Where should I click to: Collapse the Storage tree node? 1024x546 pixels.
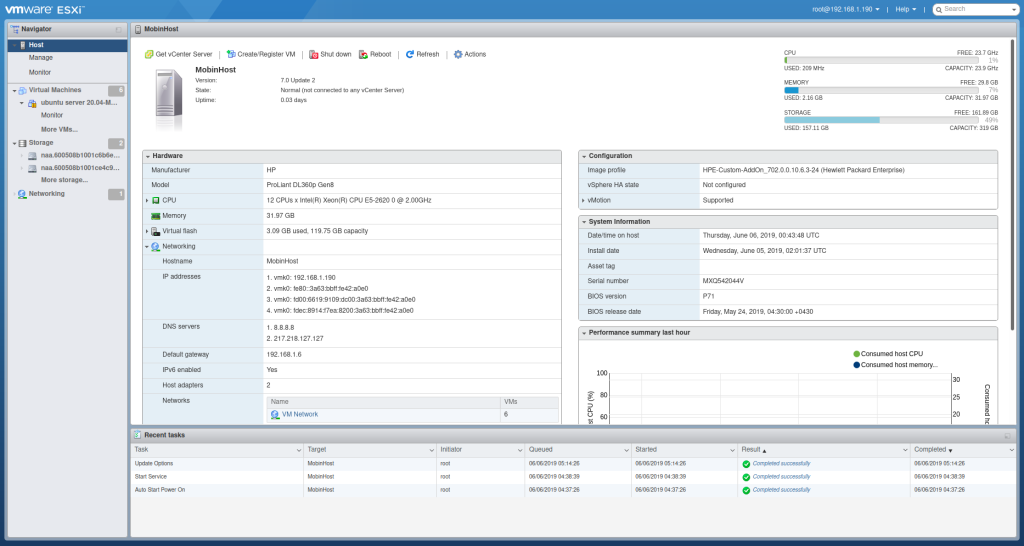14,143
